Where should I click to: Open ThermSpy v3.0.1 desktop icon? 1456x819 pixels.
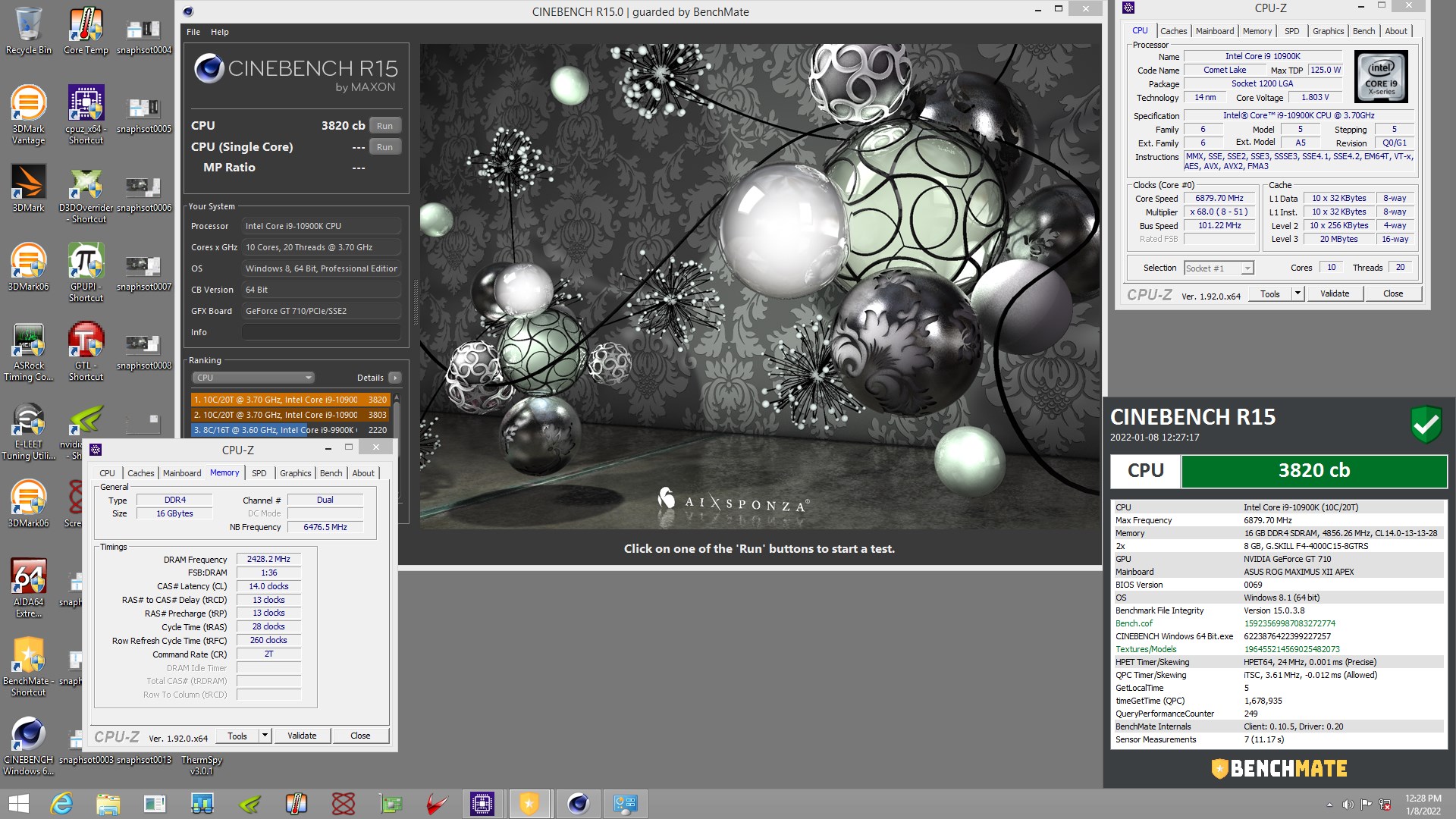click(201, 765)
